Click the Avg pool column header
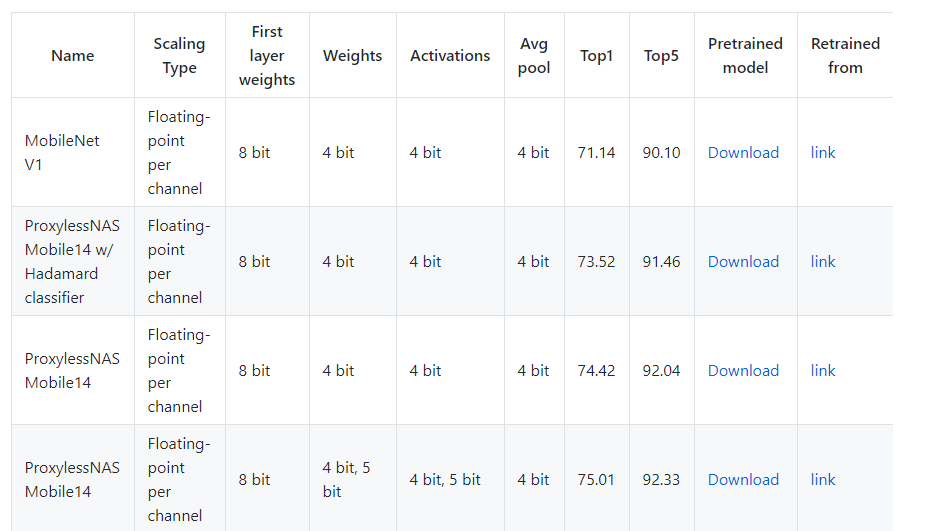Image resolution: width=935 pixels, height=531 pixels. point(534,55)
